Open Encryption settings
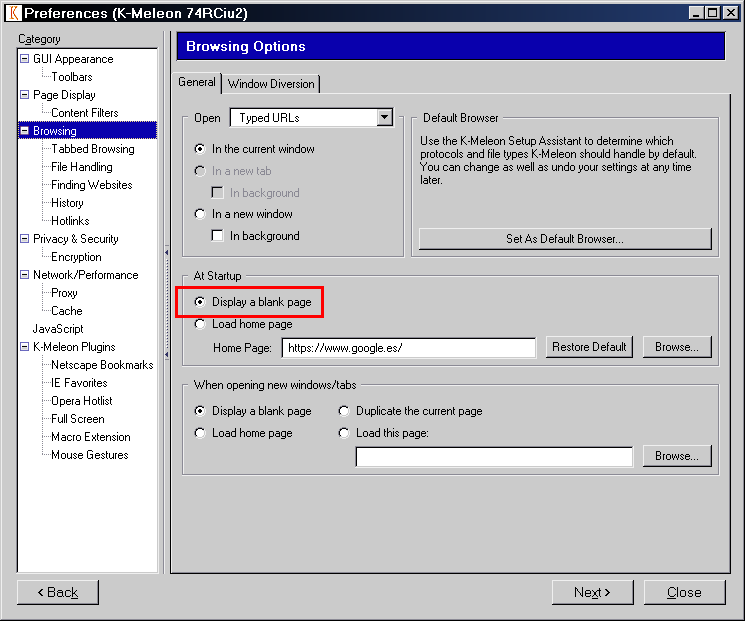 [x=76, y=257]
